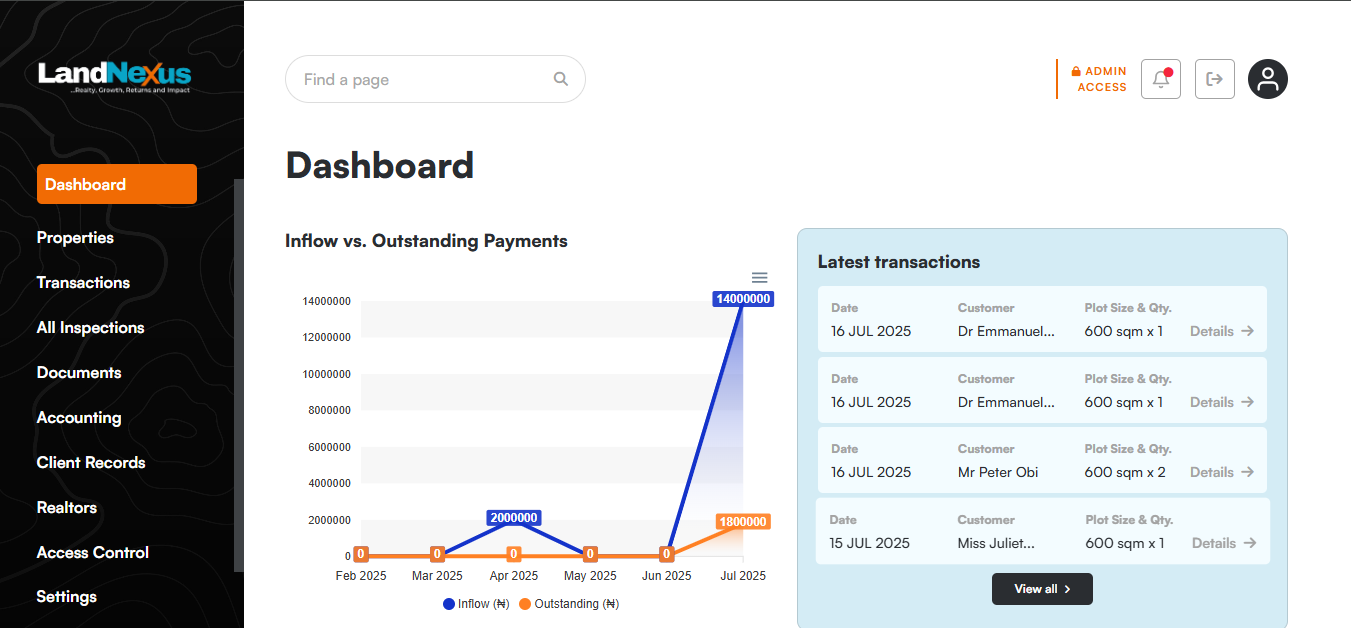Open Details for the Mr Peter Obi transaction
The width and height of the screenshot is (1351, 628).
pos(1221,472)
